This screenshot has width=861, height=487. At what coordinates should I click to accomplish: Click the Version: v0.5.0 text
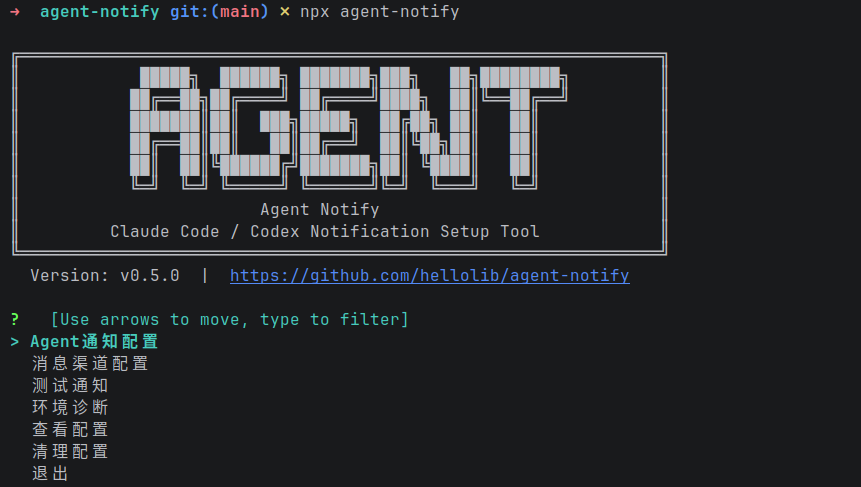pyautogui.click(x=105, y=275)
